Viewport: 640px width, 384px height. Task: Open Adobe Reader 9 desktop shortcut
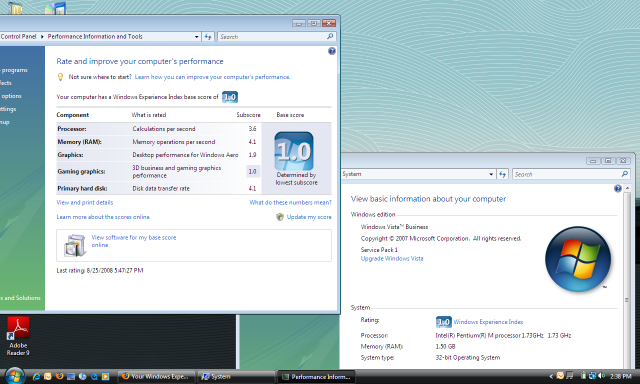pyautogui.click(x=18, y=336)
